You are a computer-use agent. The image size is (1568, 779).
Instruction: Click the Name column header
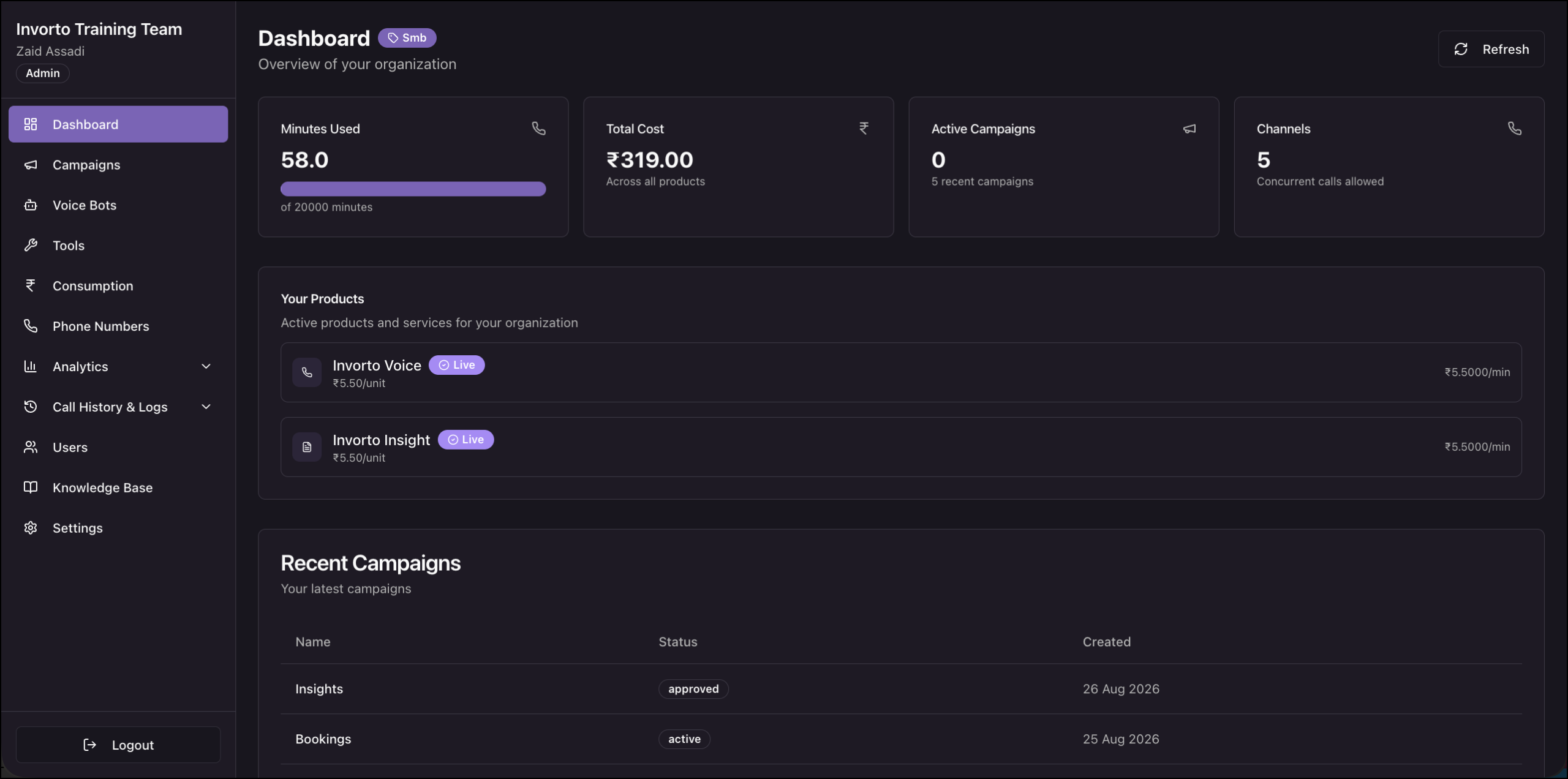click(x=313, y=642)
